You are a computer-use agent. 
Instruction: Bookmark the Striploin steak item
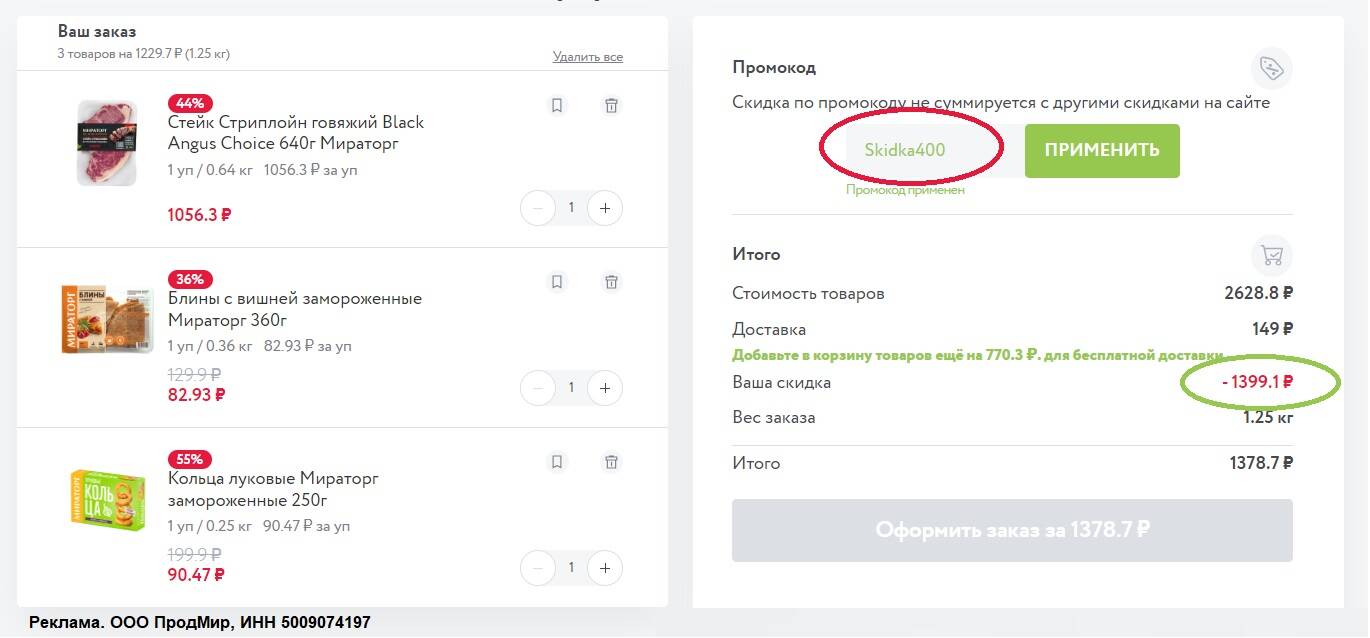(x=557, y=105)
